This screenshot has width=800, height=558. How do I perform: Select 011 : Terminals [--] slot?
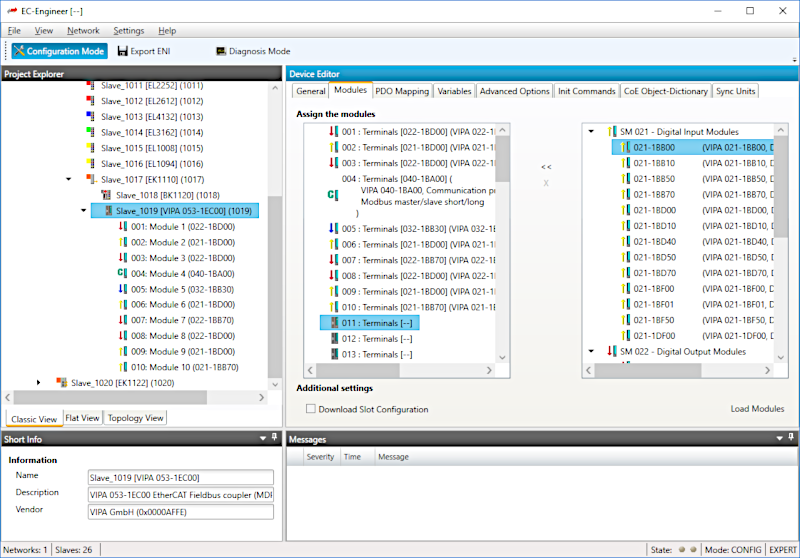[370, 323]
